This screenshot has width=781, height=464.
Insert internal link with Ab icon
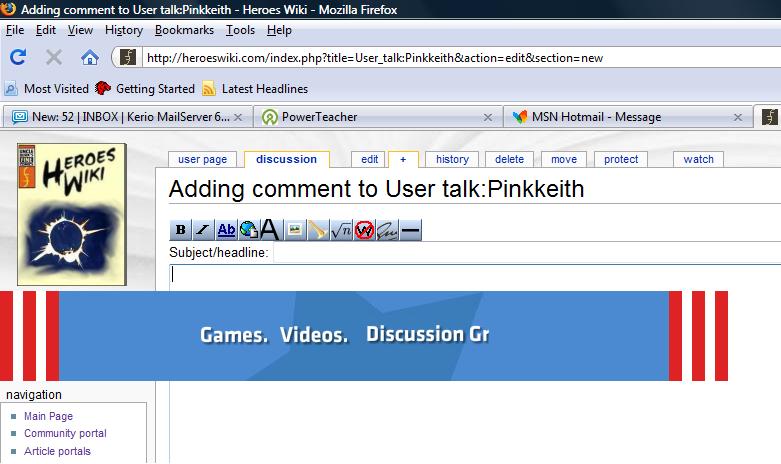pyautogui.click(x=226, y=230)
